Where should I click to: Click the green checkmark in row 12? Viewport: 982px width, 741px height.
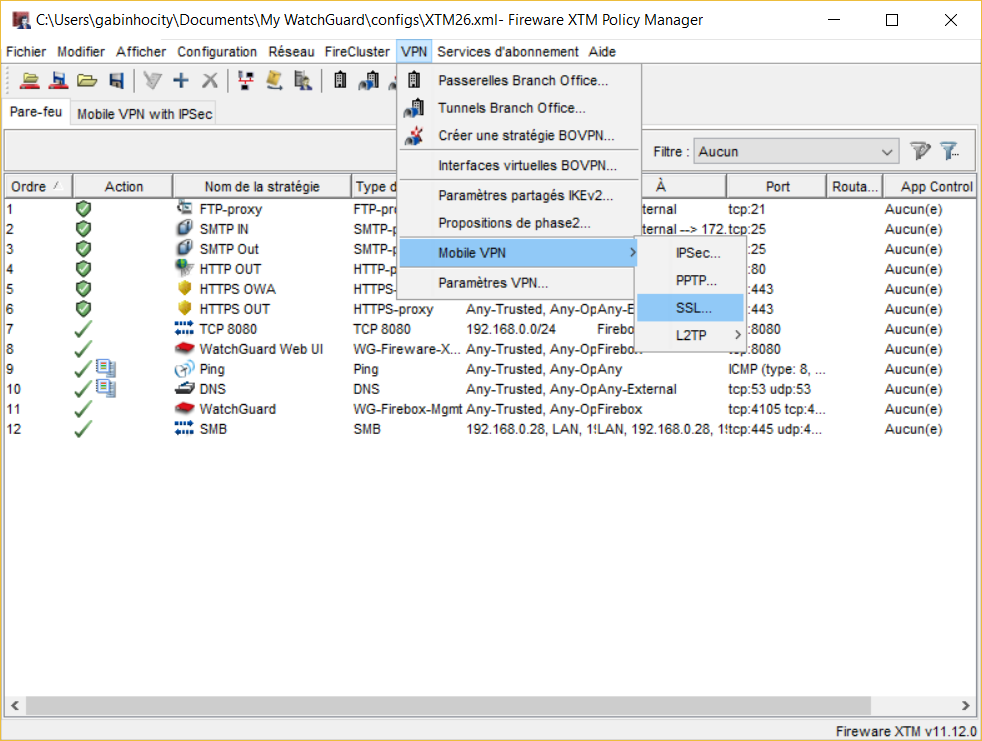(x=83, y=429)
